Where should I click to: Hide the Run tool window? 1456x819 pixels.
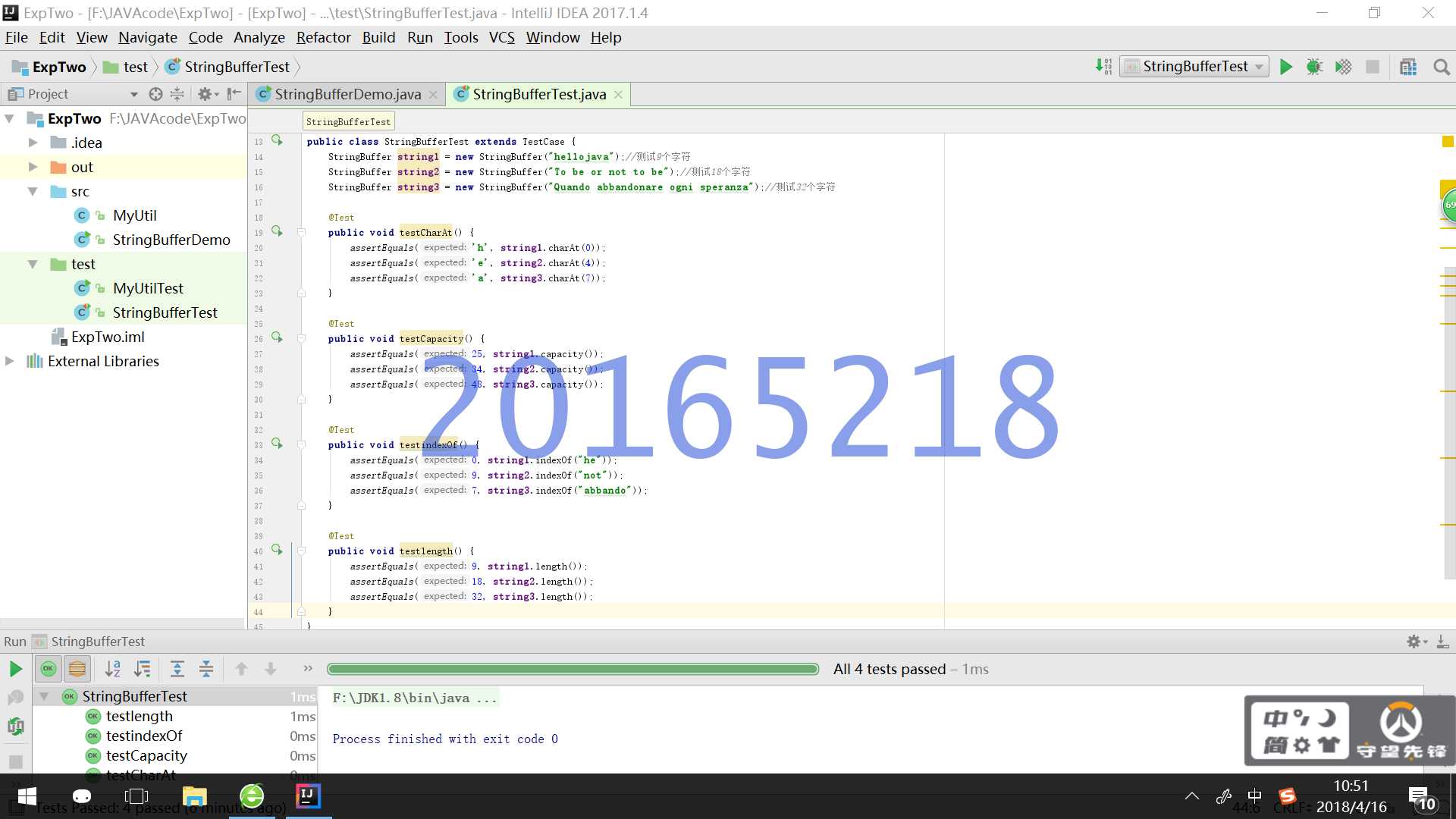pos(1442,642)
